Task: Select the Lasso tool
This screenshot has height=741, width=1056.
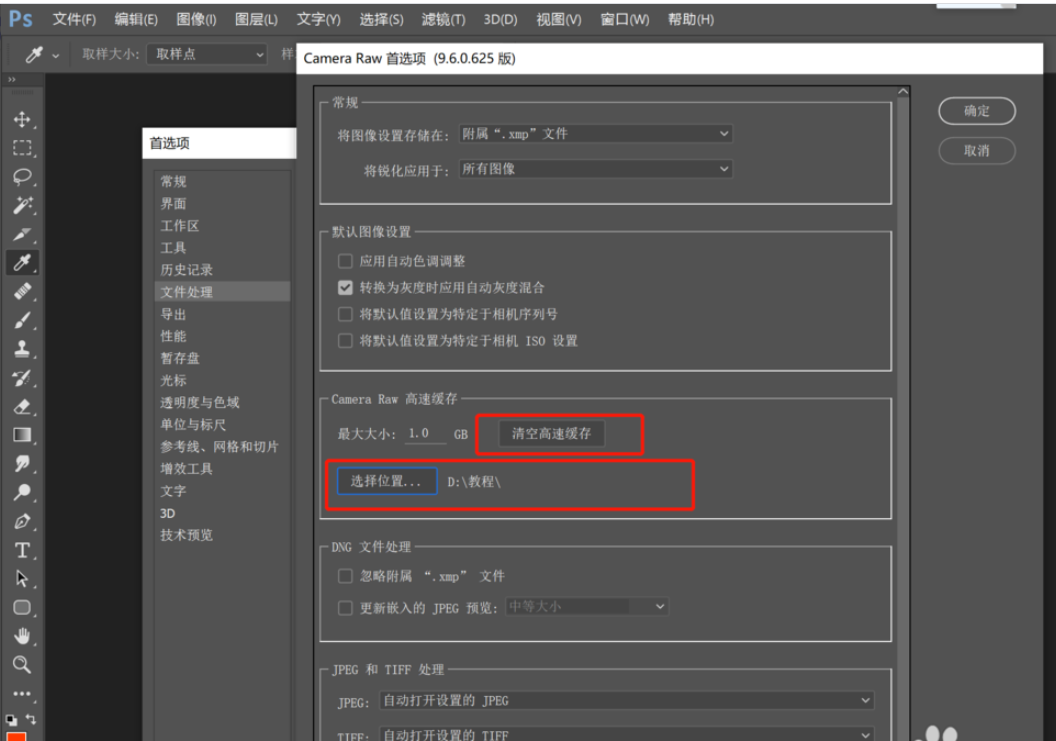Action: (22, 177)
